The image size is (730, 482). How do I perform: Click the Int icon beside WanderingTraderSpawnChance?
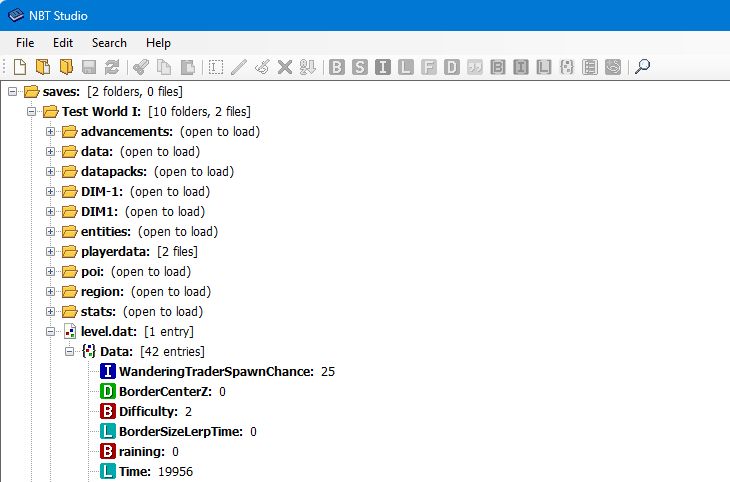pos(108,372)
